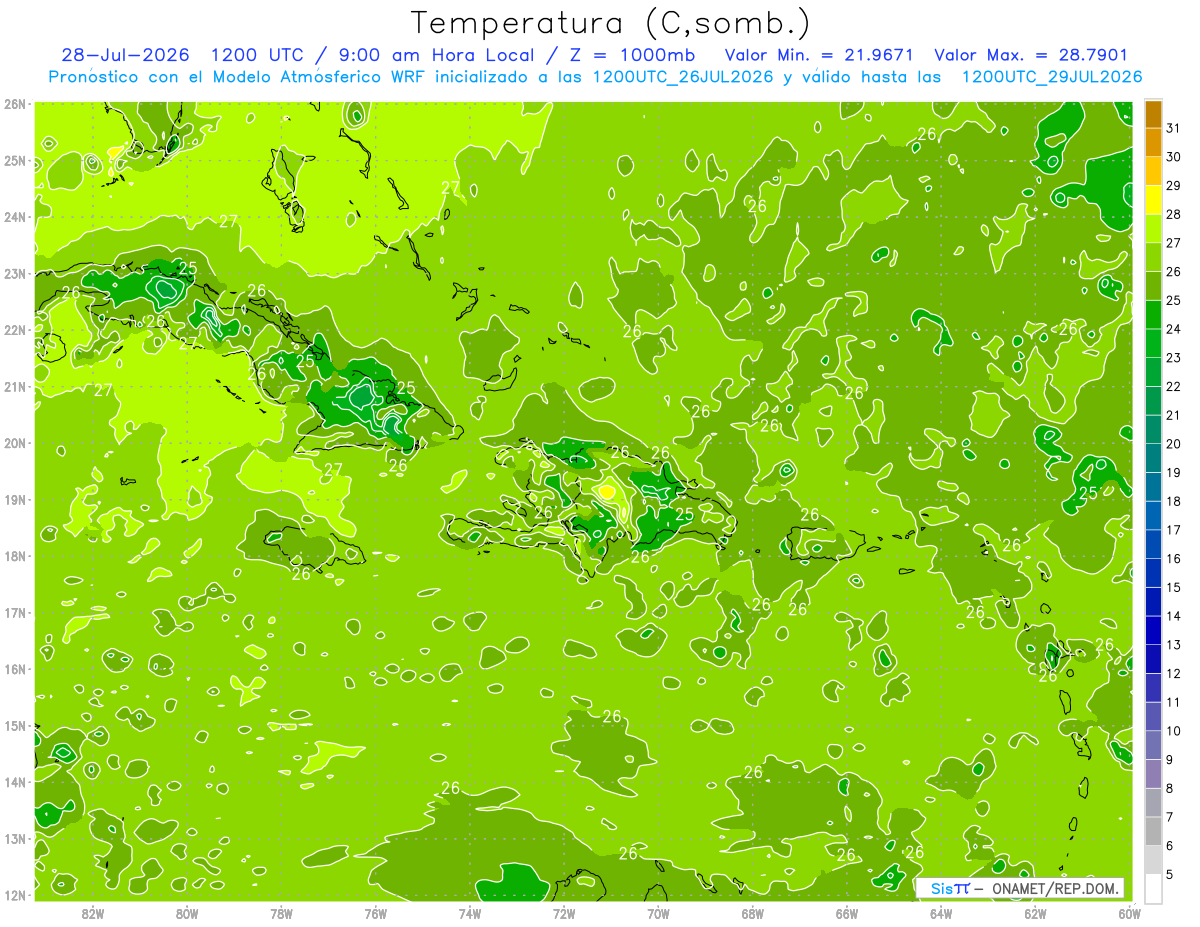Click latitude axis label '25N'
This screenshot has height=927, width=1200.
pyautogui.click(x=15, y=160)
